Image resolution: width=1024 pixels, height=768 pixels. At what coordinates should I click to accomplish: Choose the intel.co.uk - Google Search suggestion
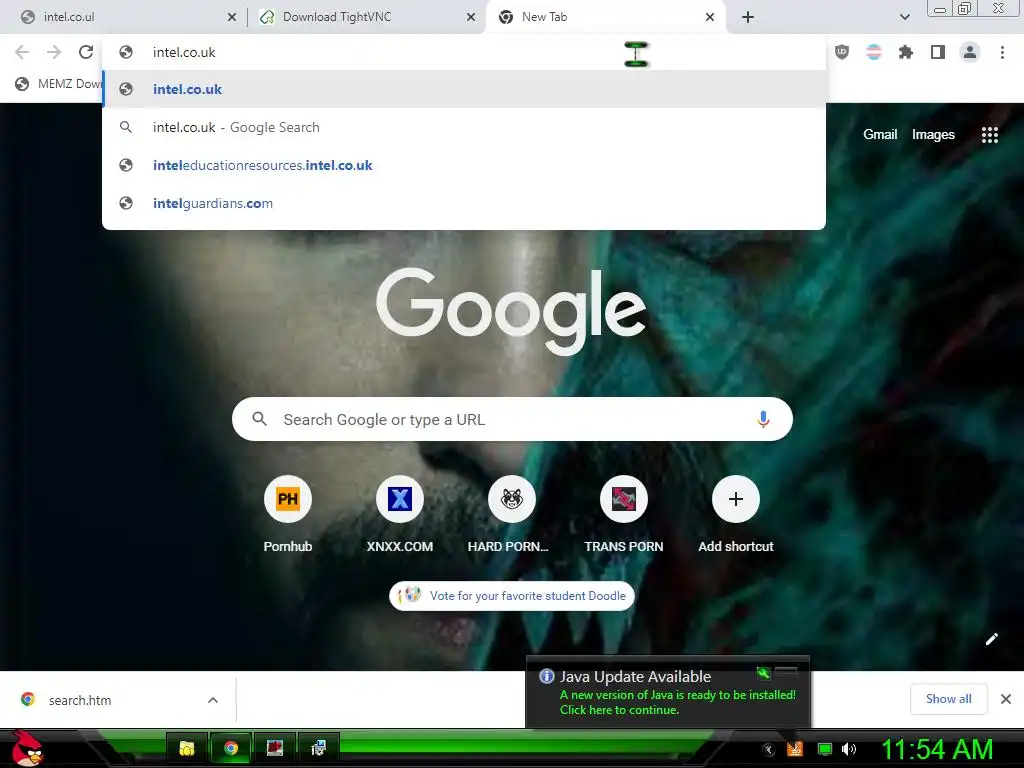pyautogui.click(x=464, y=127)
